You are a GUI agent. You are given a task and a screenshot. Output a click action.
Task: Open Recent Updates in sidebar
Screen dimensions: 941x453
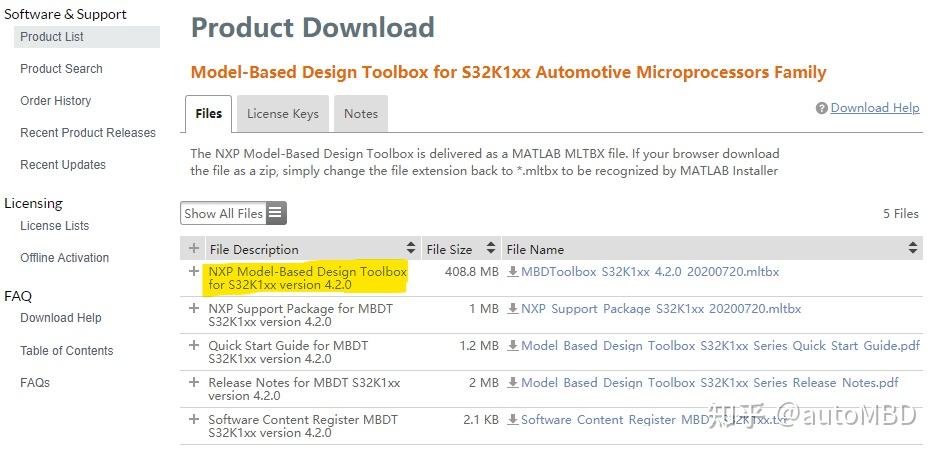(63, 165)
